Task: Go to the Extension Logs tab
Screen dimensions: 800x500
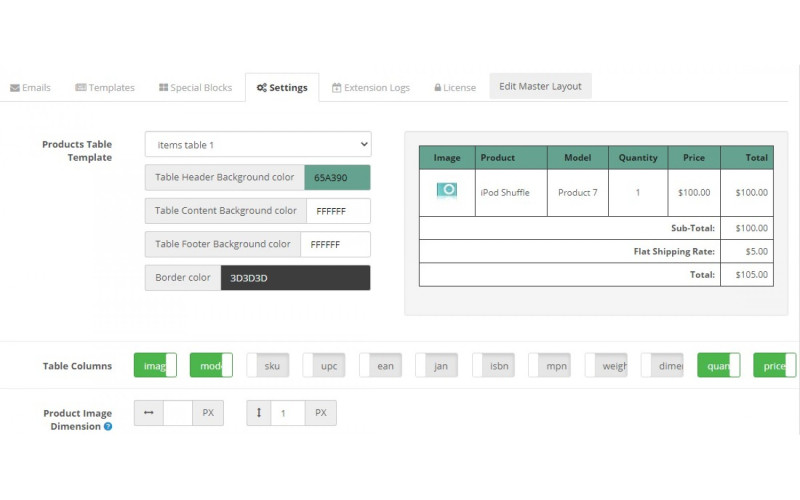Action: tap(370, 88)
